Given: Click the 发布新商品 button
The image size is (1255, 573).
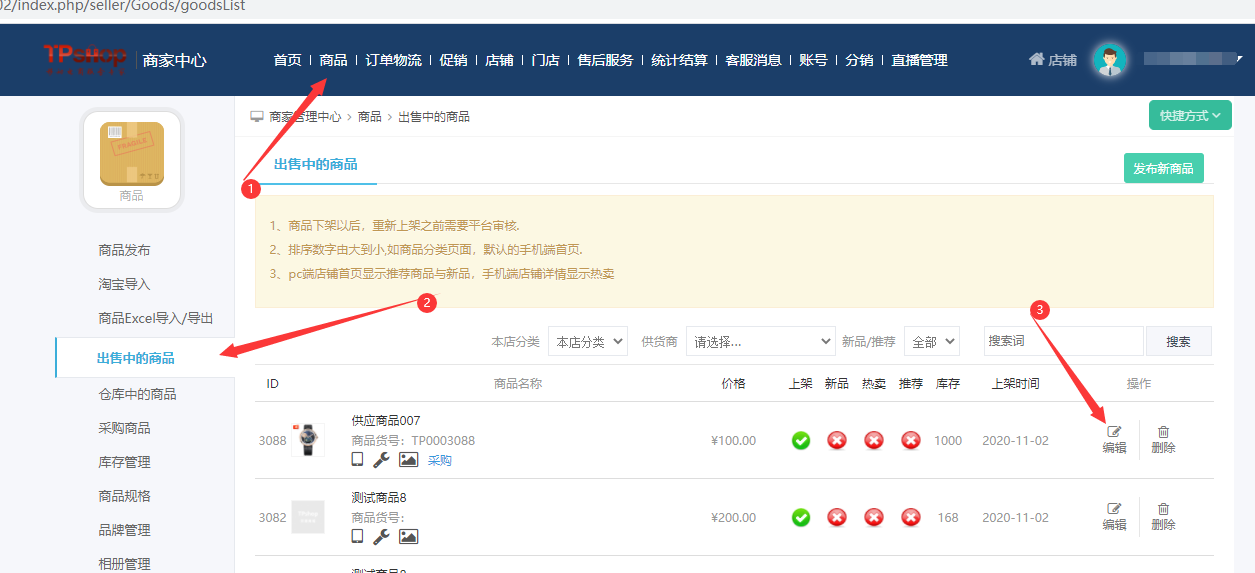Looking at the screenshot, I should (1163, 169).
